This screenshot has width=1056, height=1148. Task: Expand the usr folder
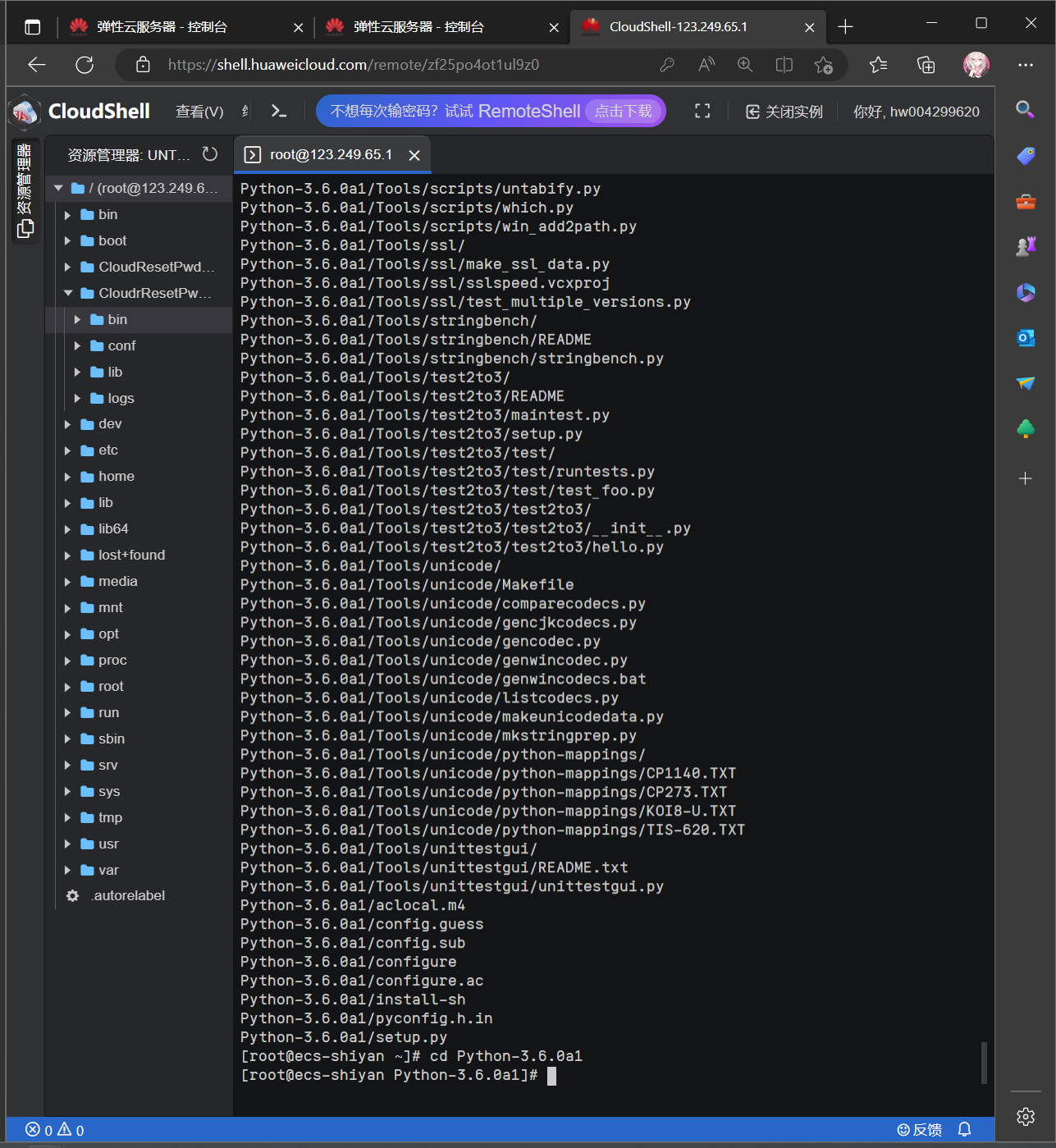[x=68, y=844]
